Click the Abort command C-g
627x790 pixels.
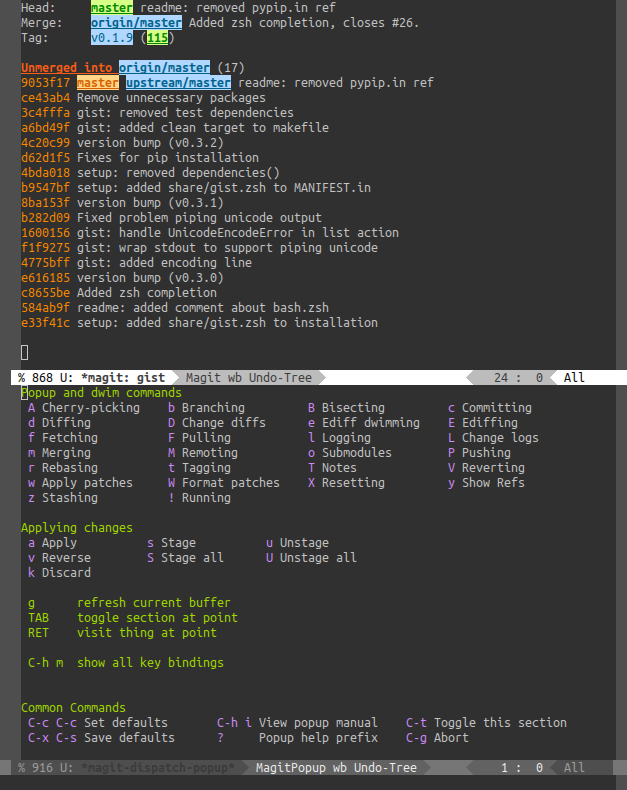450,738
